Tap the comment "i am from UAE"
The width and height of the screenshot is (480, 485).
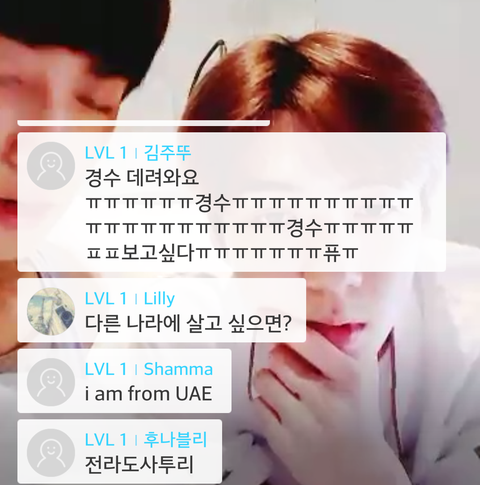pyautogui.click(x=149, y=394)
